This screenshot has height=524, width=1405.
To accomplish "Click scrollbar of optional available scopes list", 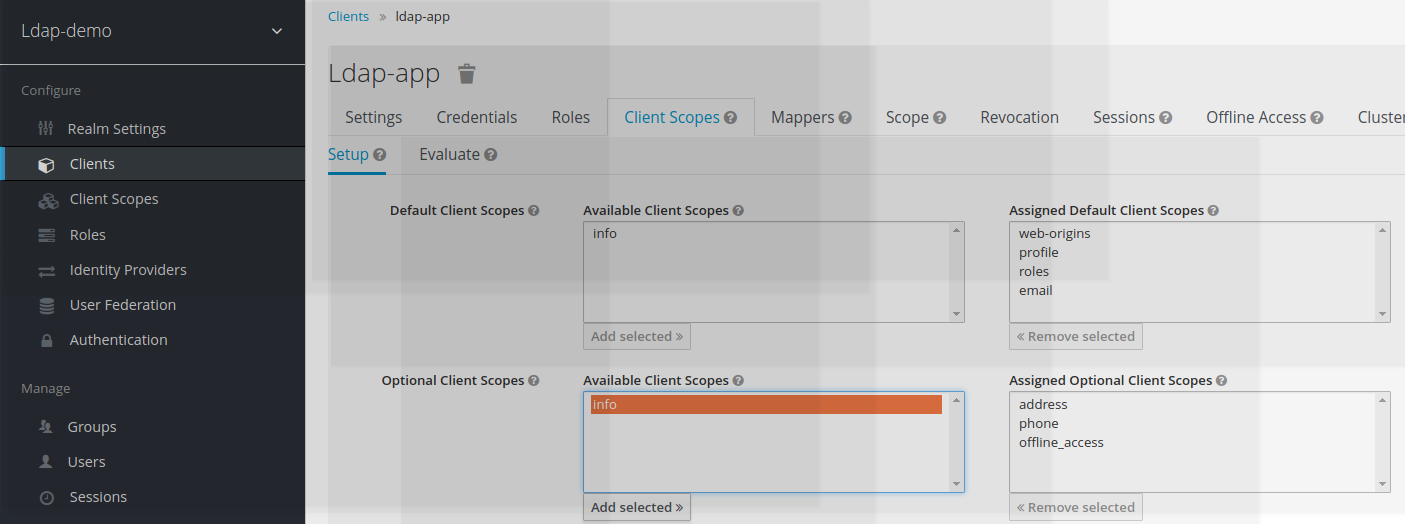I will click(957, 442).
